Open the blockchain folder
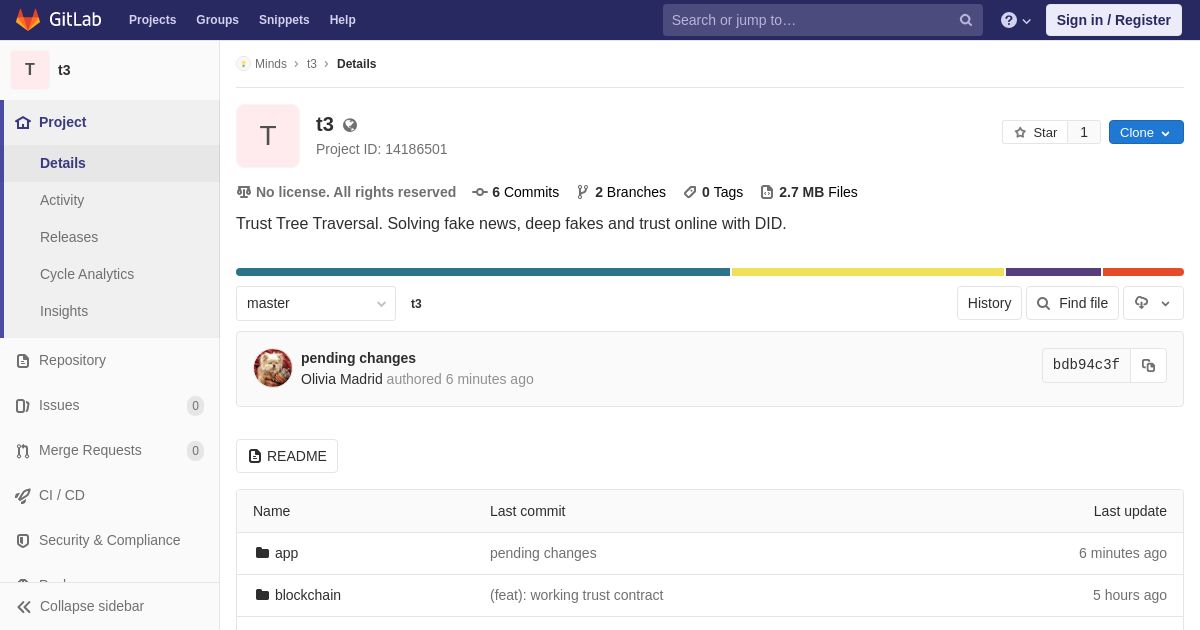This screenshot has width=1200, height=630. click(x=308, y=595)
